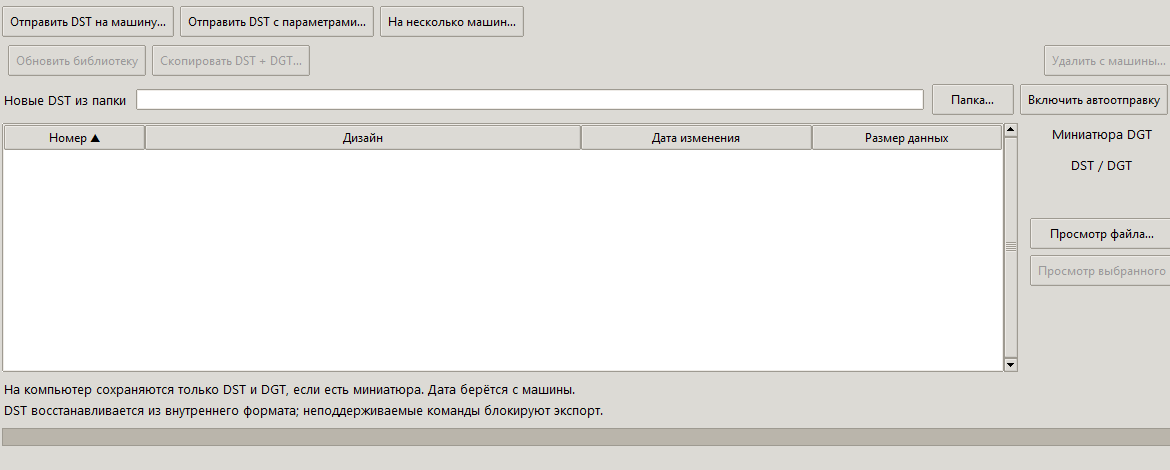
Task: Sort by "Дата изменения" column header
Action: [x=696, y=138]
